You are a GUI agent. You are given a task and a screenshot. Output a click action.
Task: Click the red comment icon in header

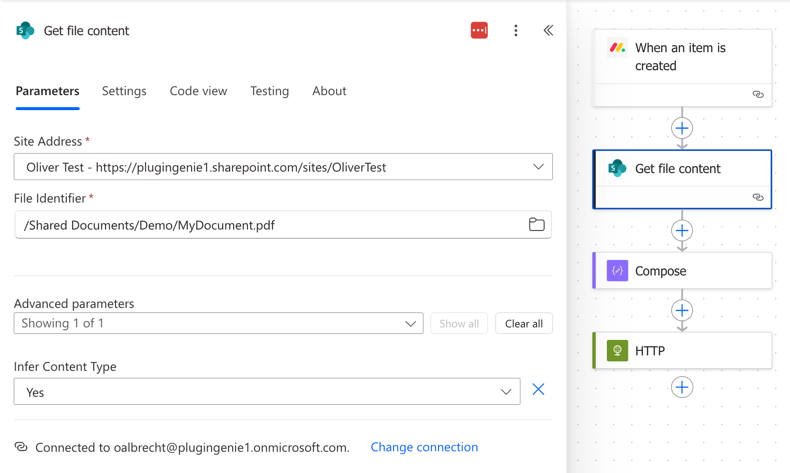479,31
